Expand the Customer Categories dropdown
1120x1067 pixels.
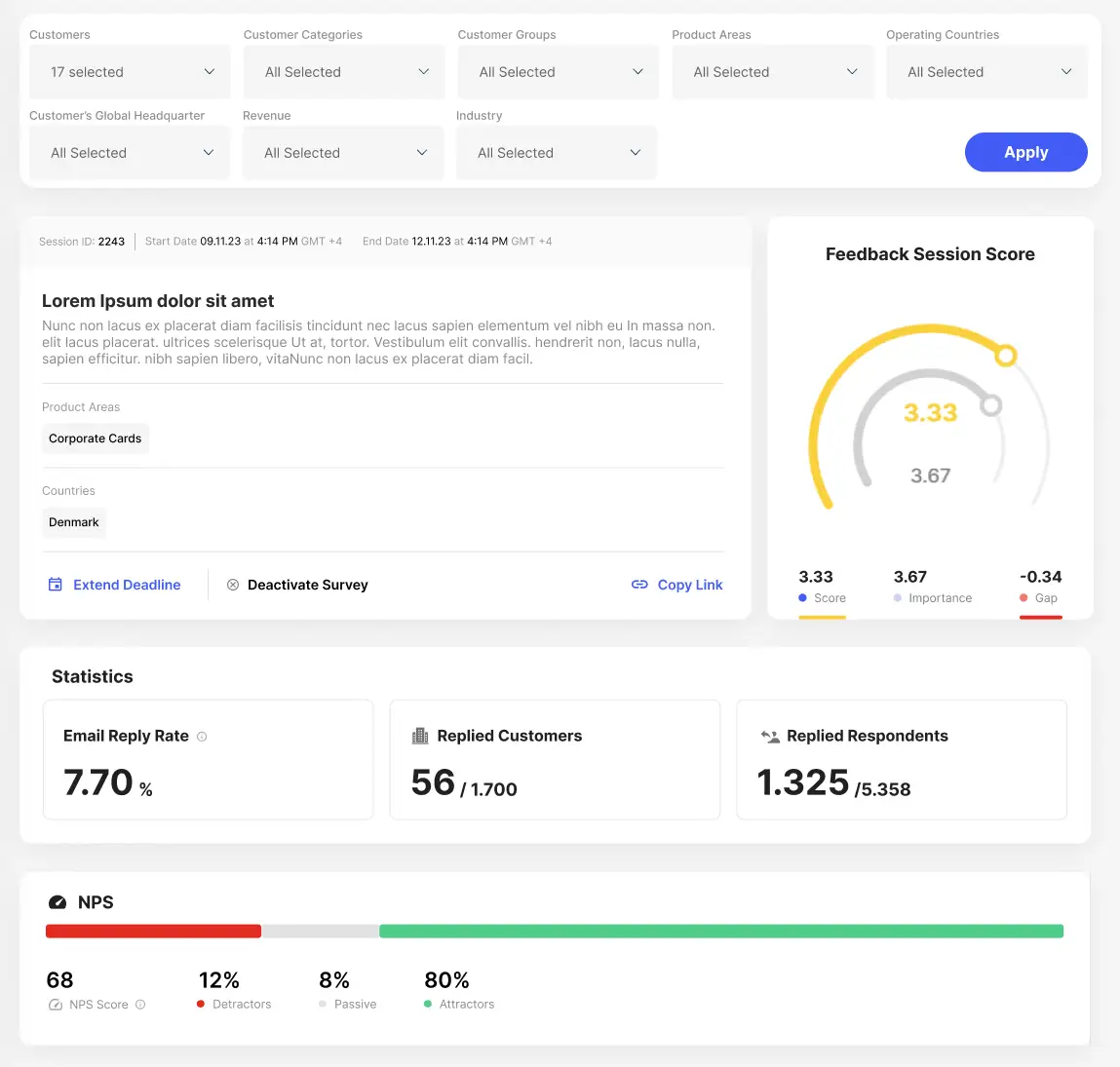[344, 72]
